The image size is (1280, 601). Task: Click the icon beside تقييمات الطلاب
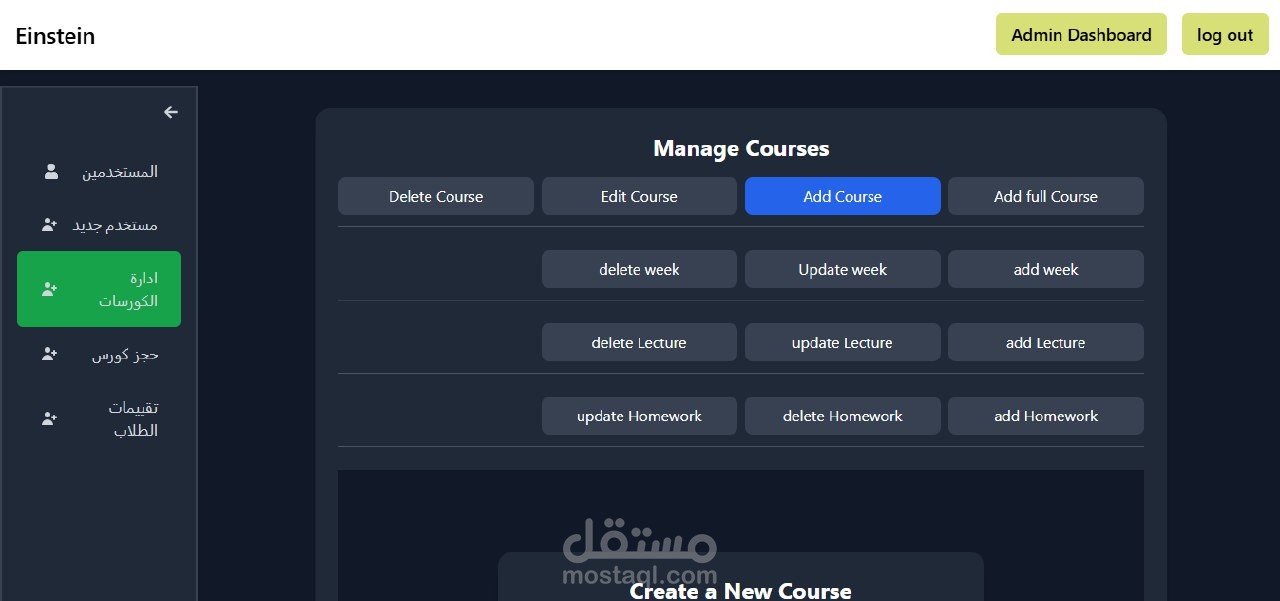click(49, 419)
